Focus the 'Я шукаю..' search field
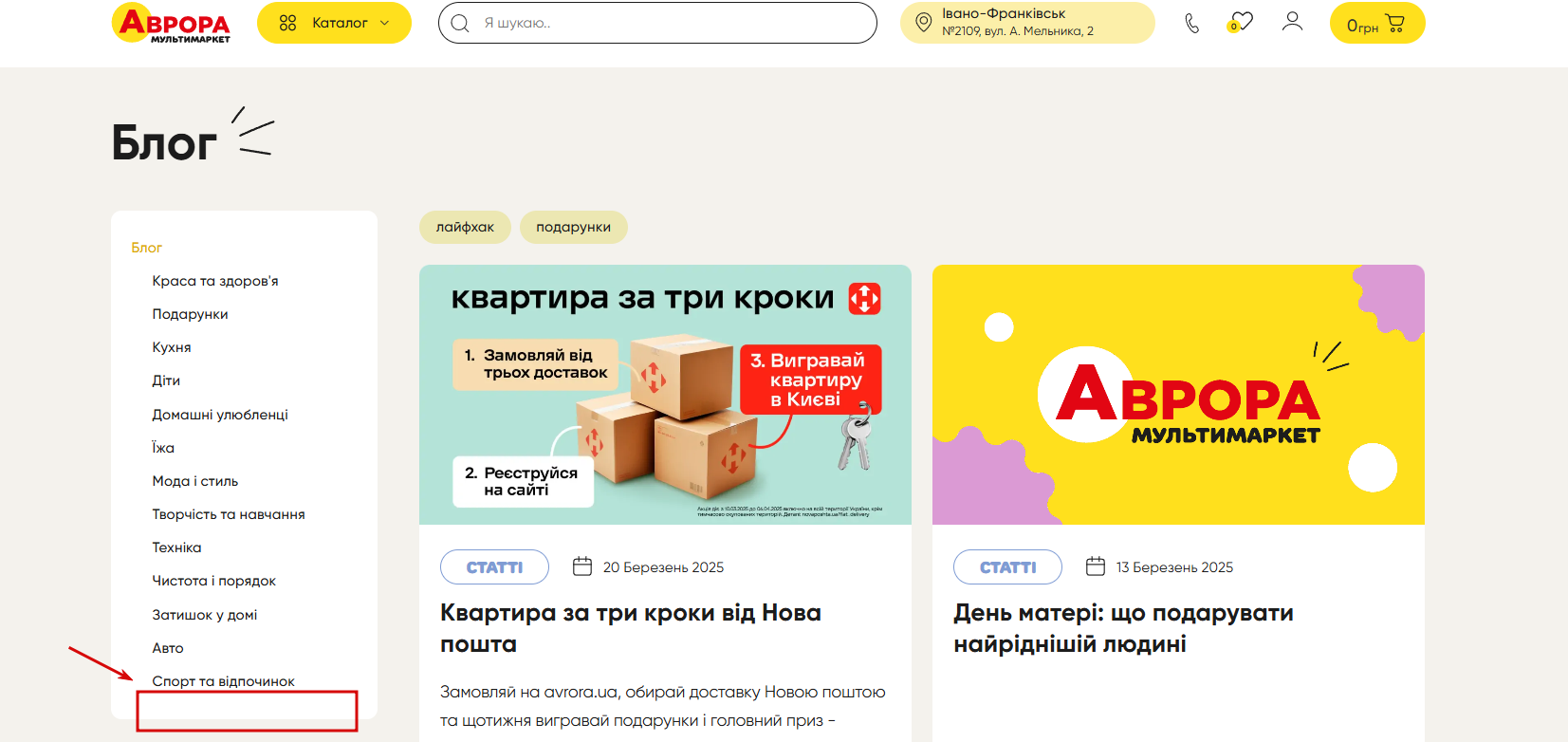 tap(657, 23)
